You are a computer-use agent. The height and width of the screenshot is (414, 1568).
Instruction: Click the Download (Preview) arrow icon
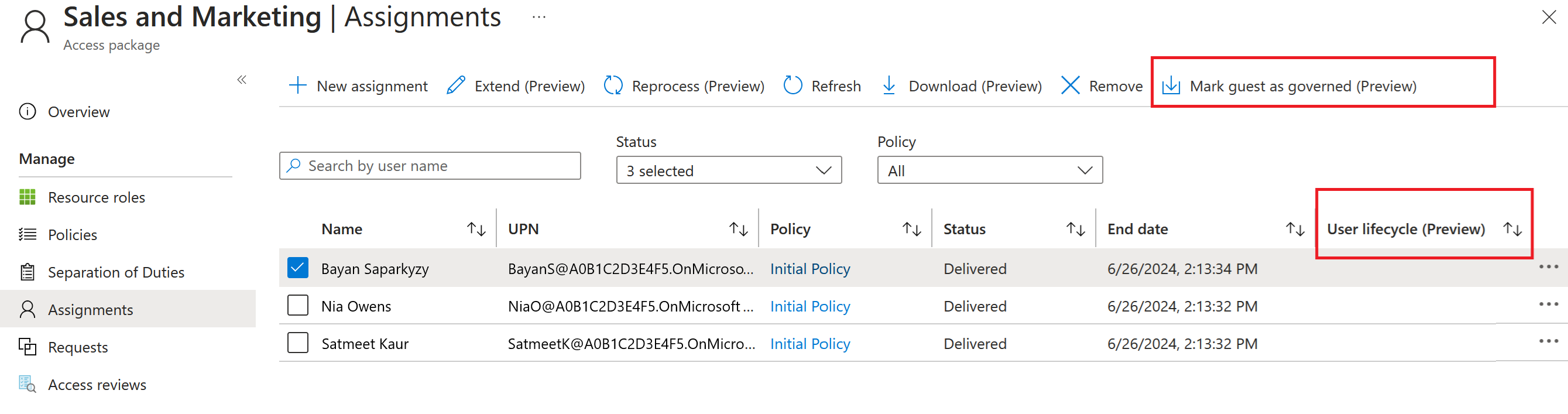[x=888, y=85]
